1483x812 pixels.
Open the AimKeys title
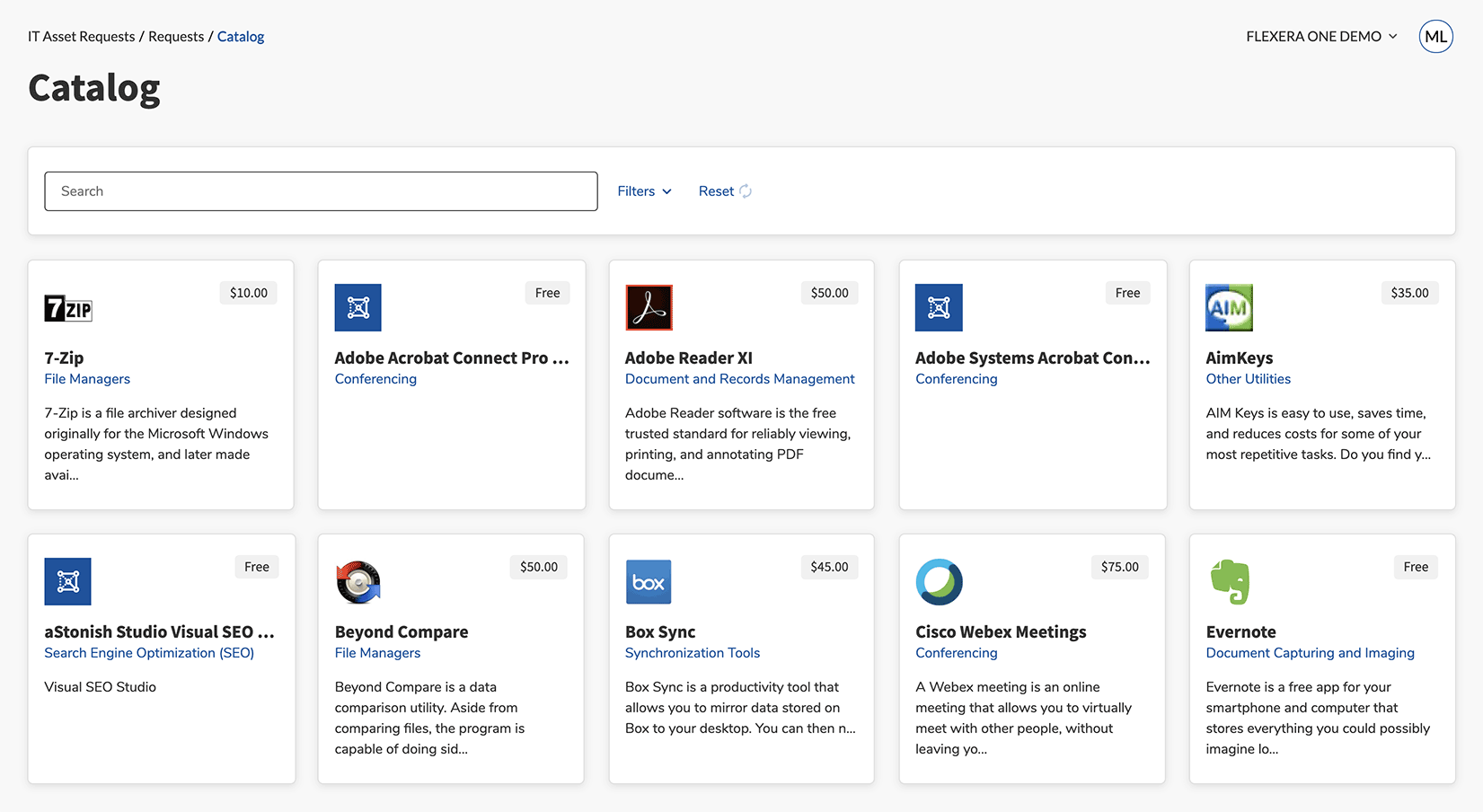(x=1239, y=357)
